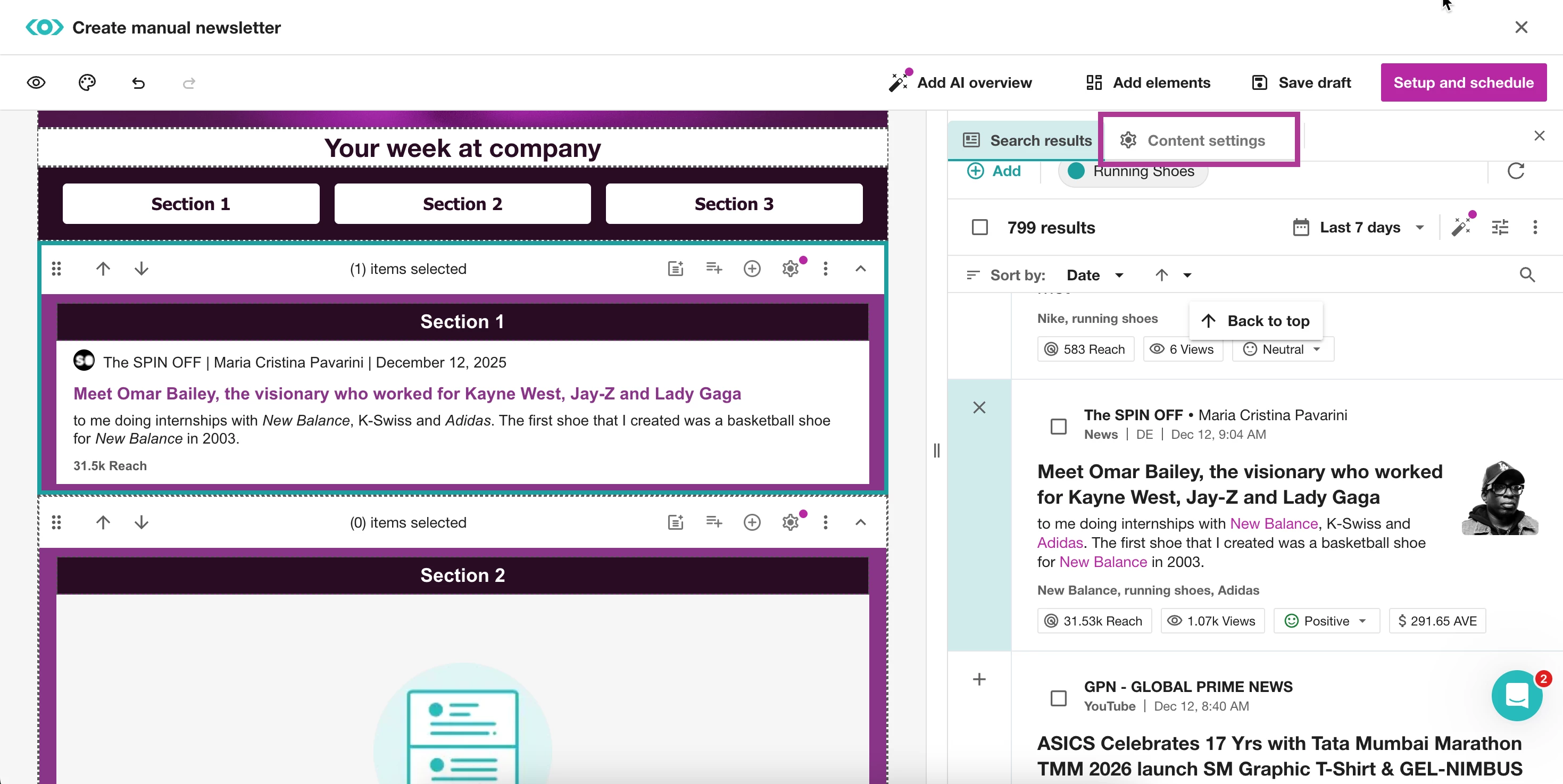The height and width of the screenshot is (784, 1563).
Task: Click the undo arrow icon
Action: 138,83
